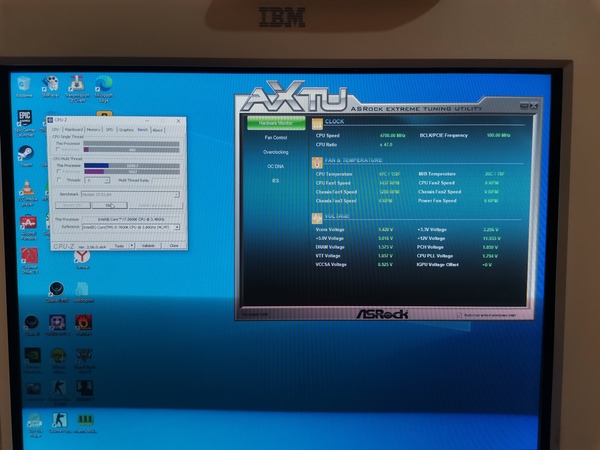Minimize the AXTU window
This screenshot has height=450, width=600.
524,105
